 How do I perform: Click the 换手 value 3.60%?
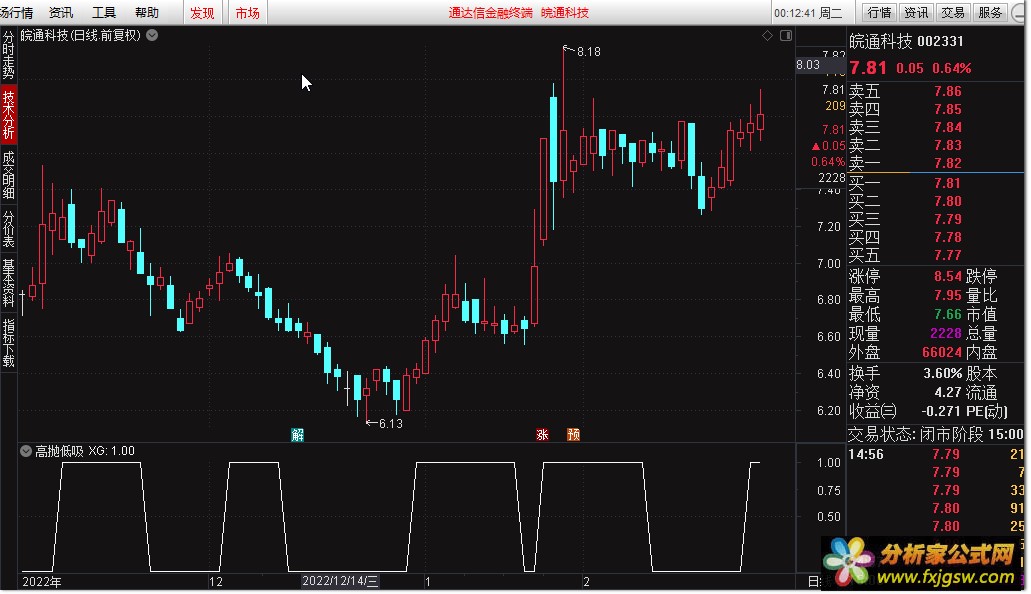point(942,373)
